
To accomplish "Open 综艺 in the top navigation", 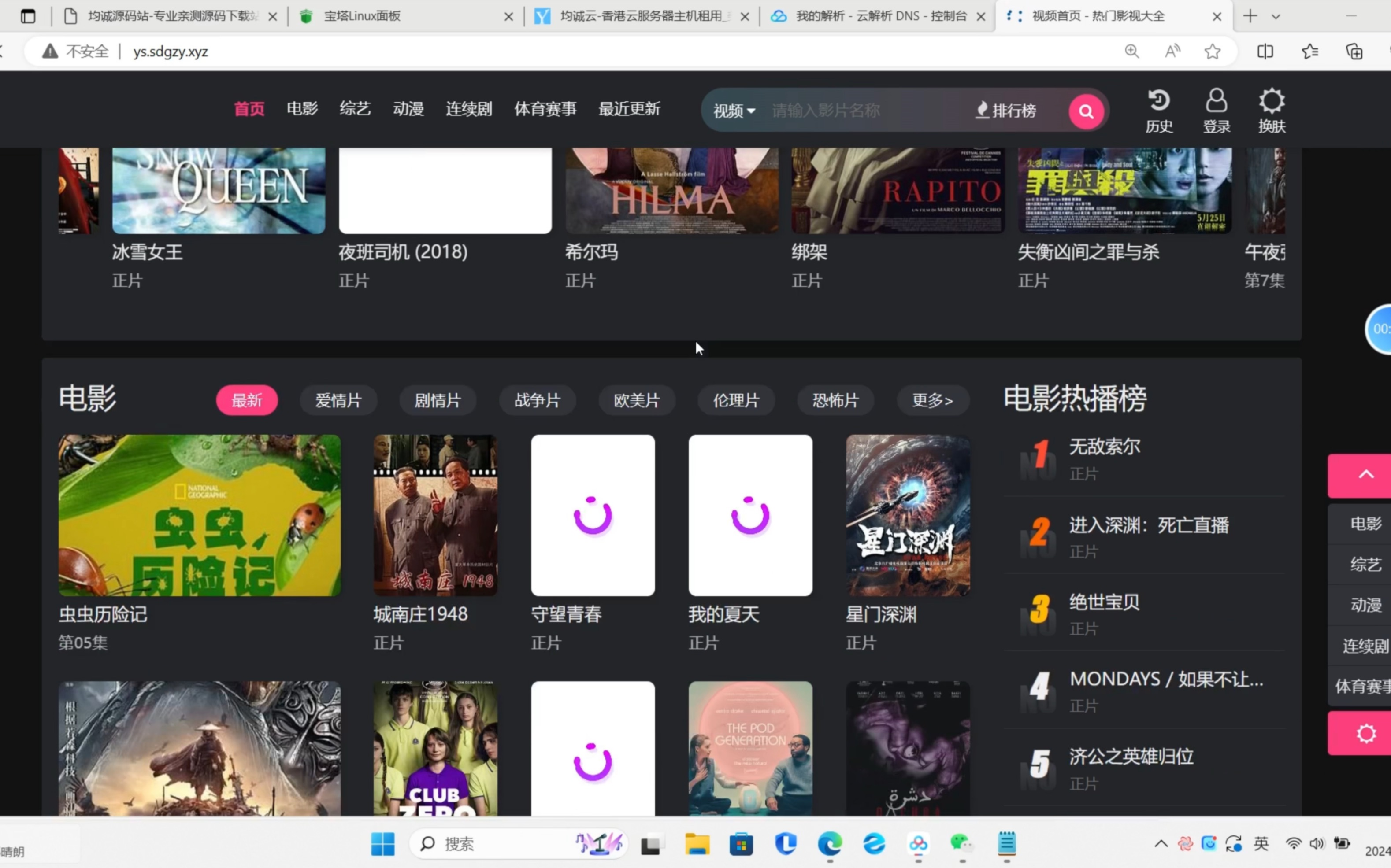I will tap(355, 109).
